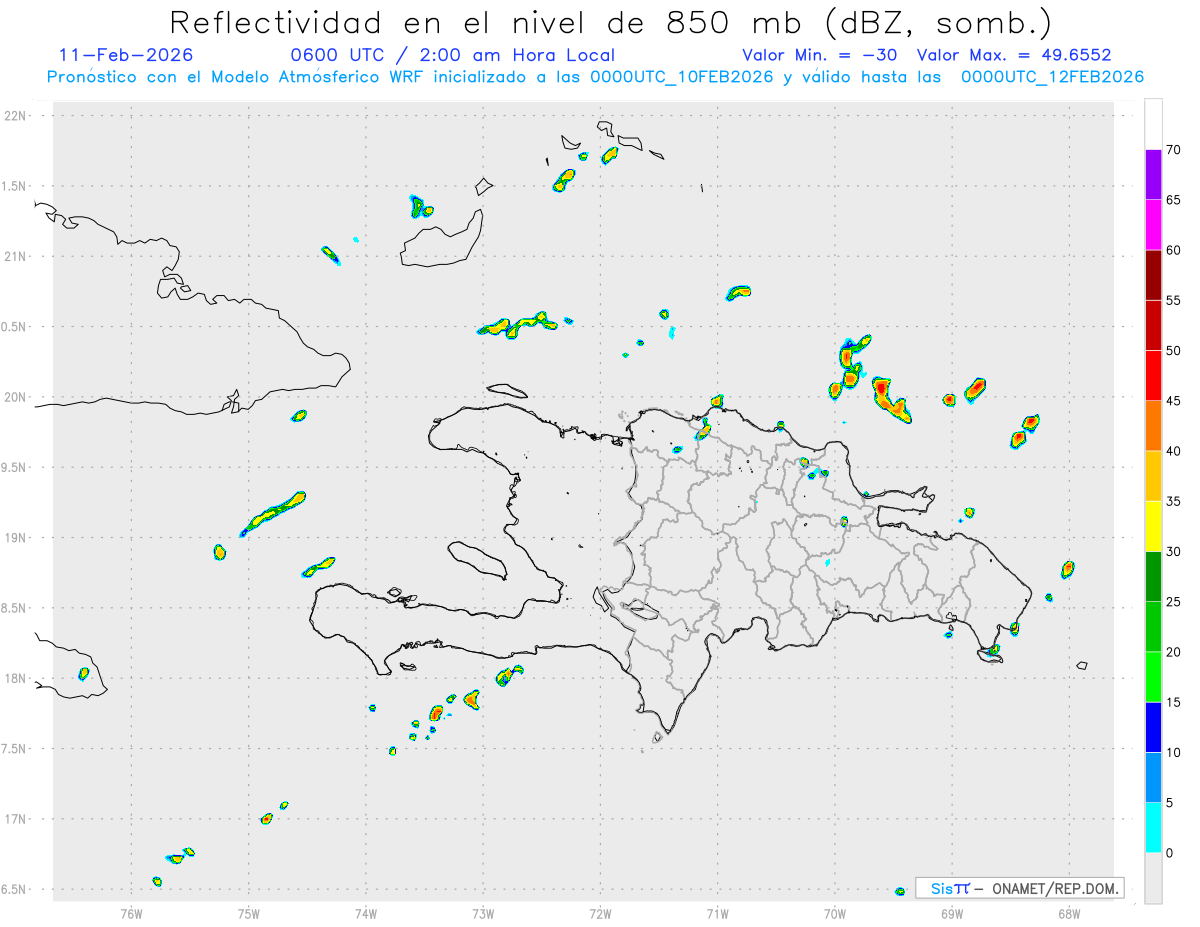Pick the dark green 25–30 dBZ colorbar segment

(1153, 577)
